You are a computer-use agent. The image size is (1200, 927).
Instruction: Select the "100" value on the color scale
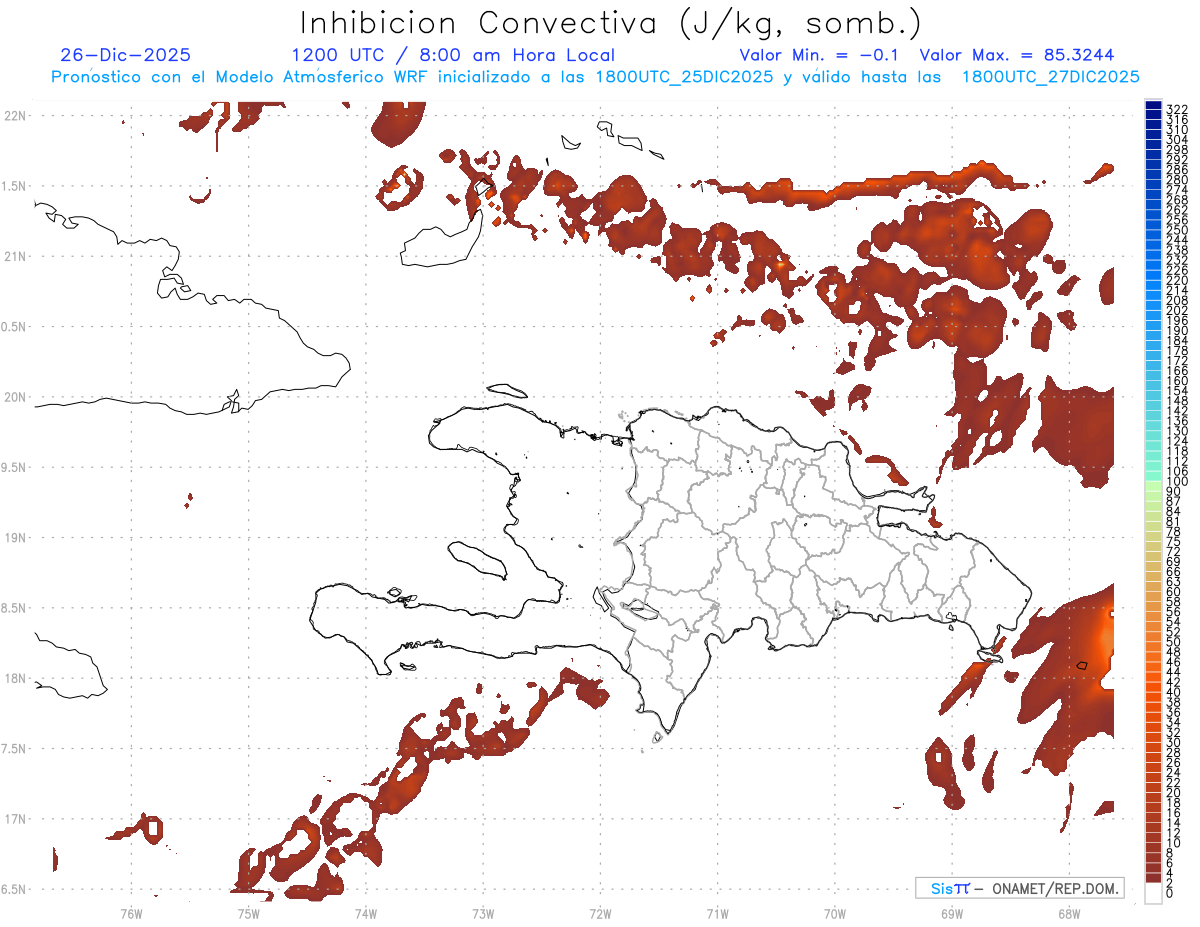pos(1177,483)
